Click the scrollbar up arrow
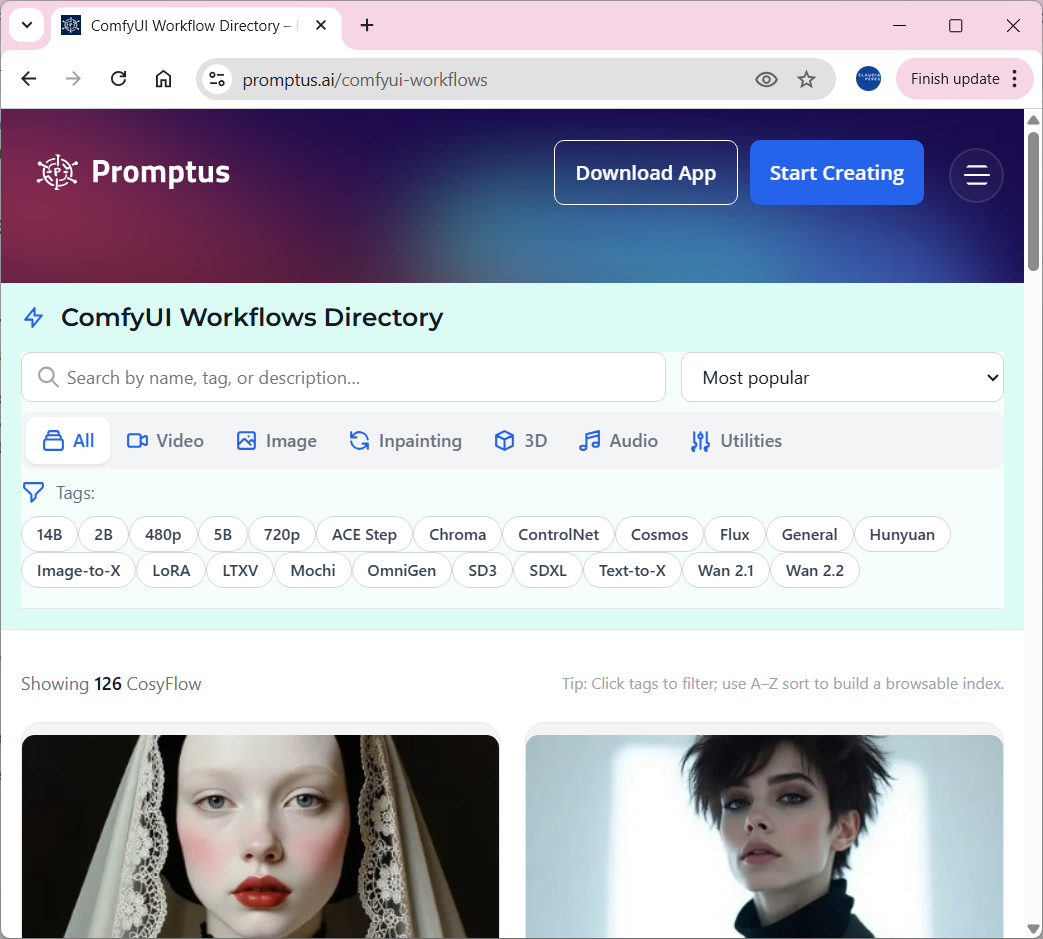The width and height of the screenshot is (1043, 939). [x=1033, y=120]
